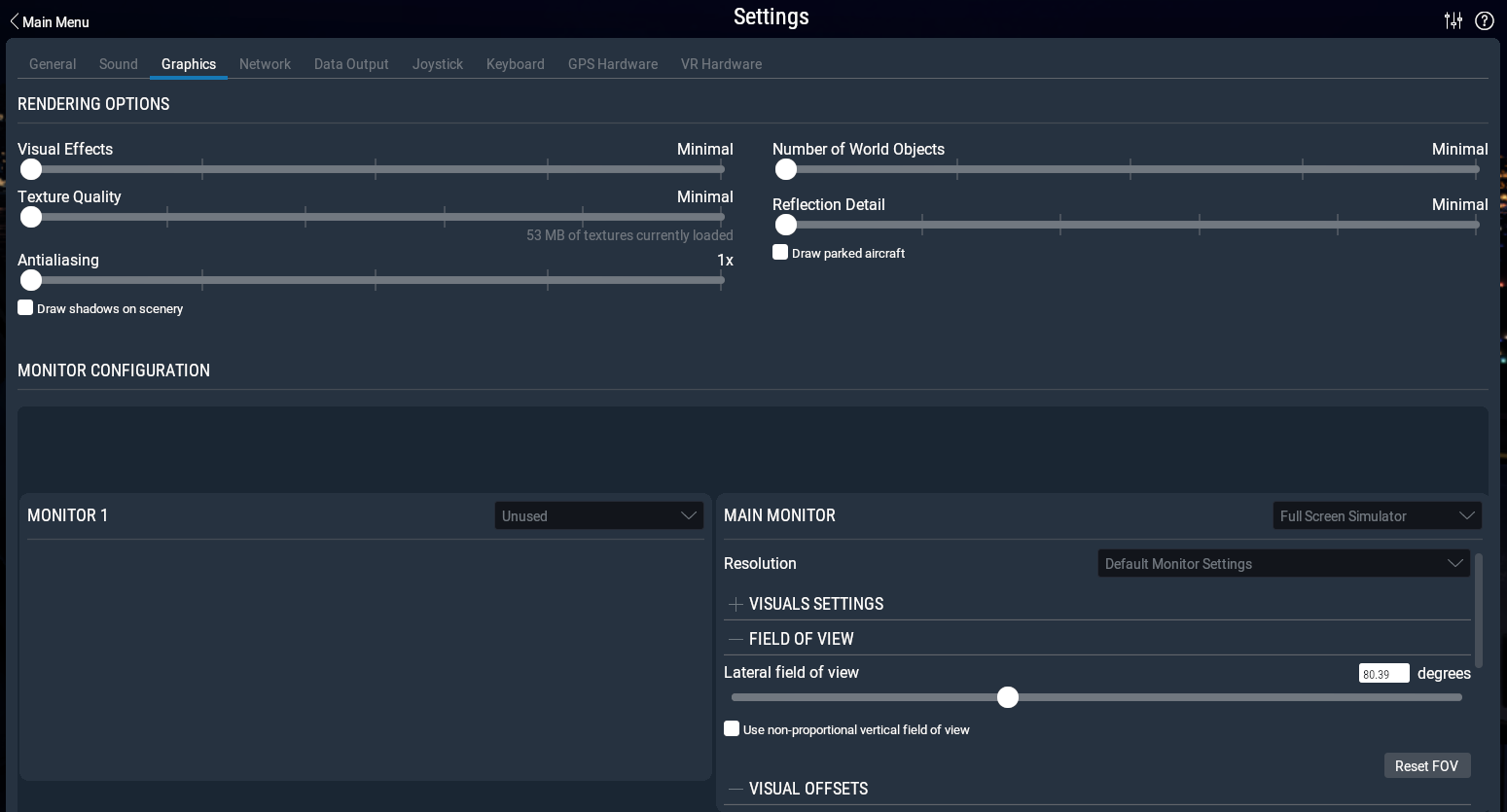Click the MONITOR 1 title

(67, 515)
